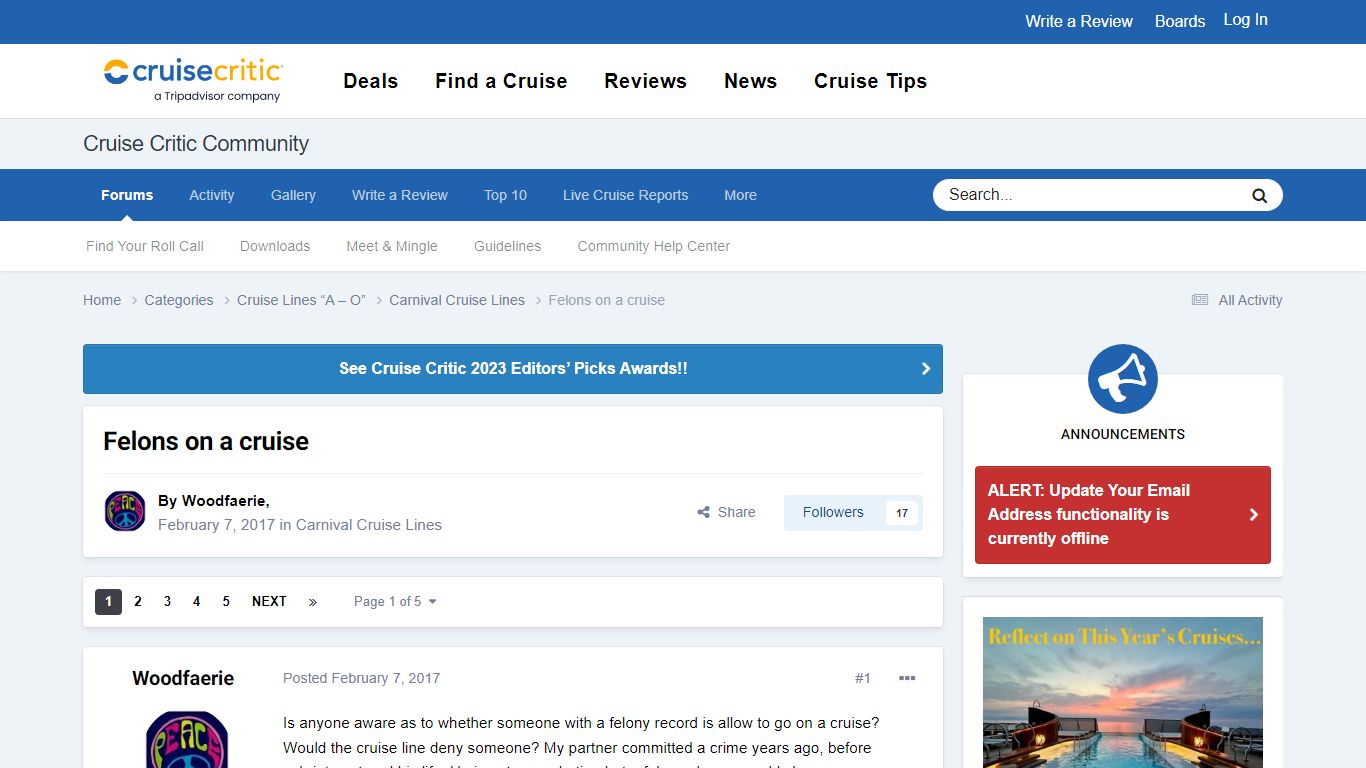
Task: Open Live Cruise Reports tab
Action: pyautogui.click(x=626, y=195)
